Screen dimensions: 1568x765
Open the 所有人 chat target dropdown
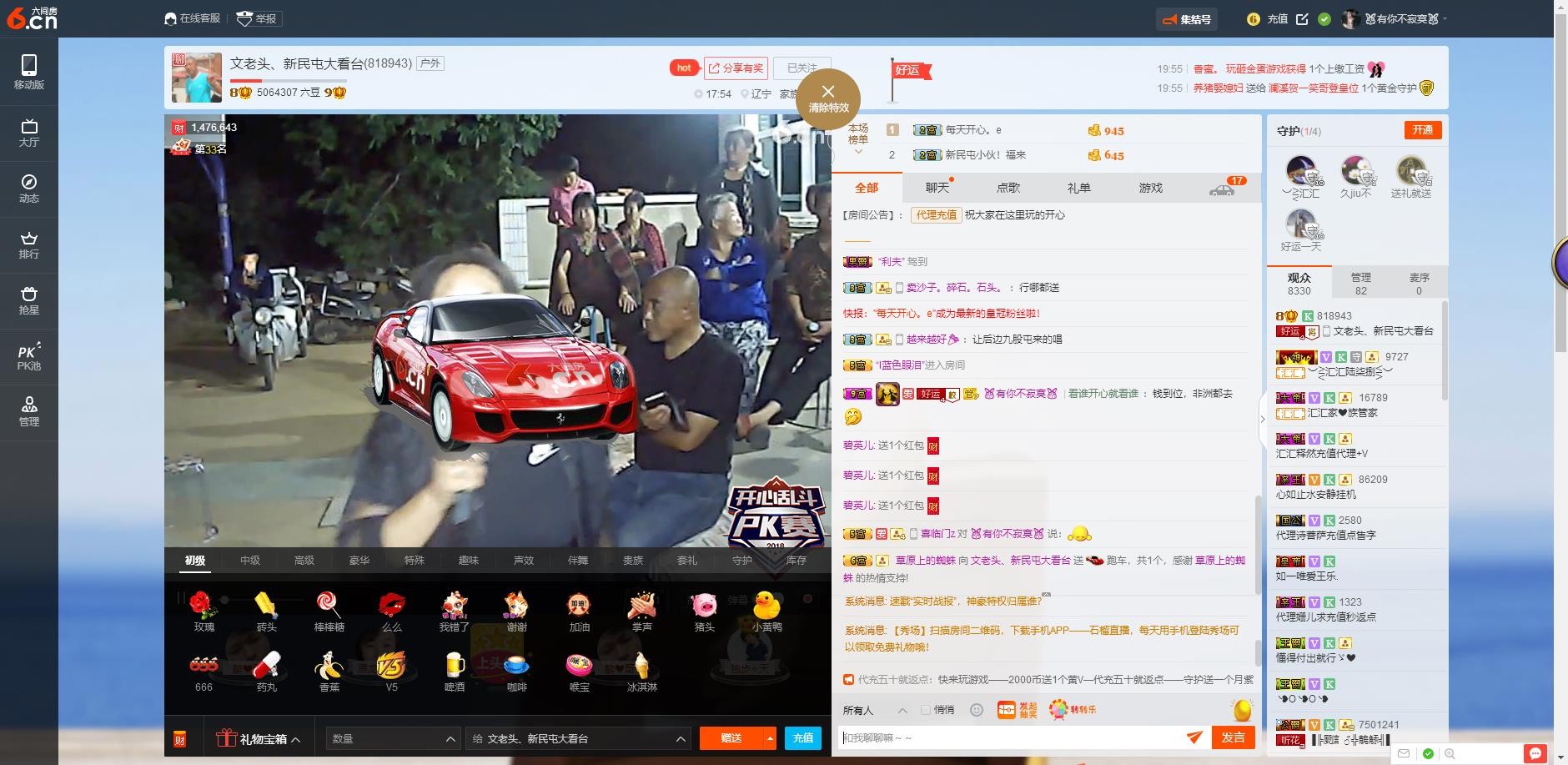(x=875, y=711)
